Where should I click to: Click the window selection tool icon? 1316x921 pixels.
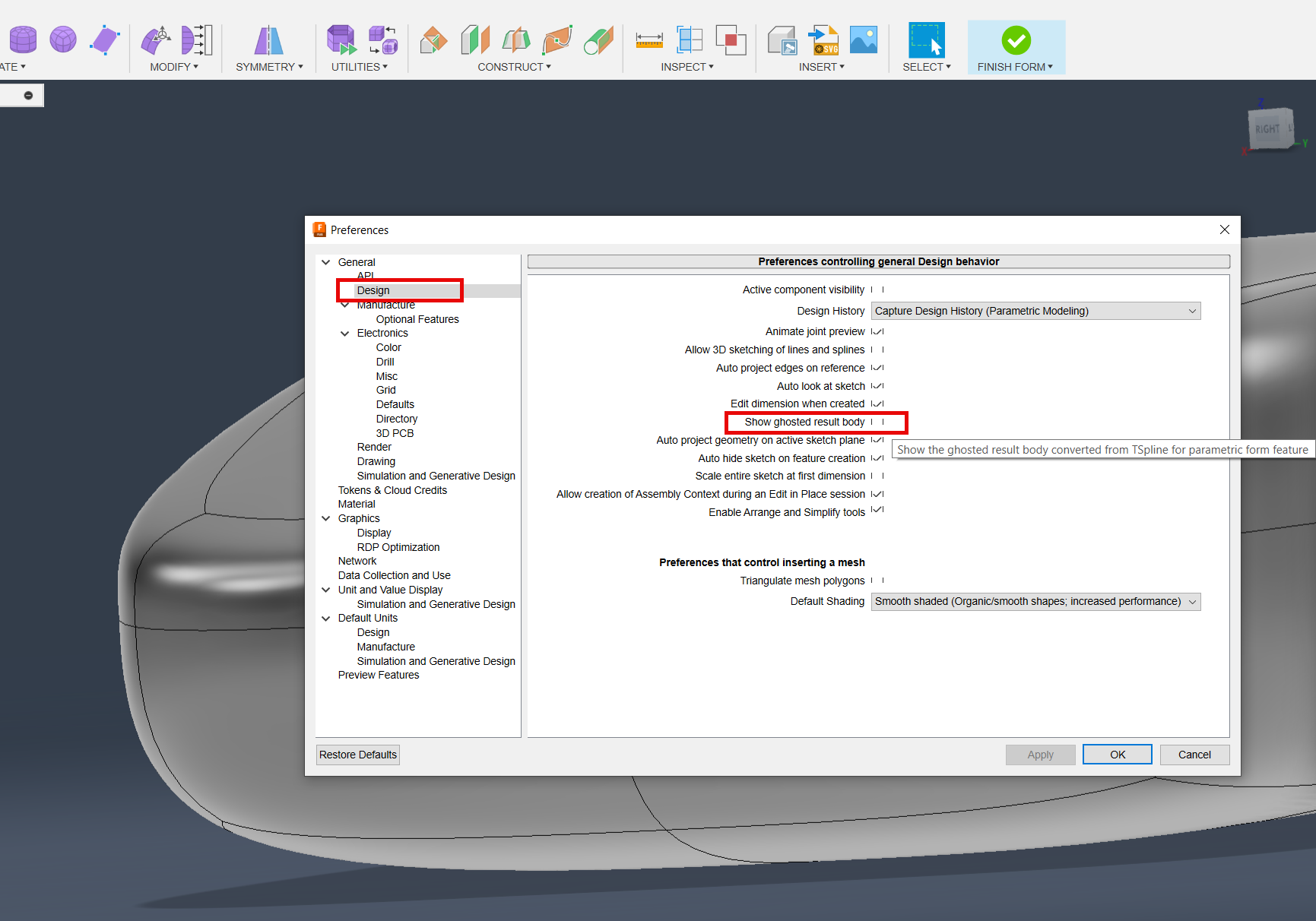tap(926, 40)
